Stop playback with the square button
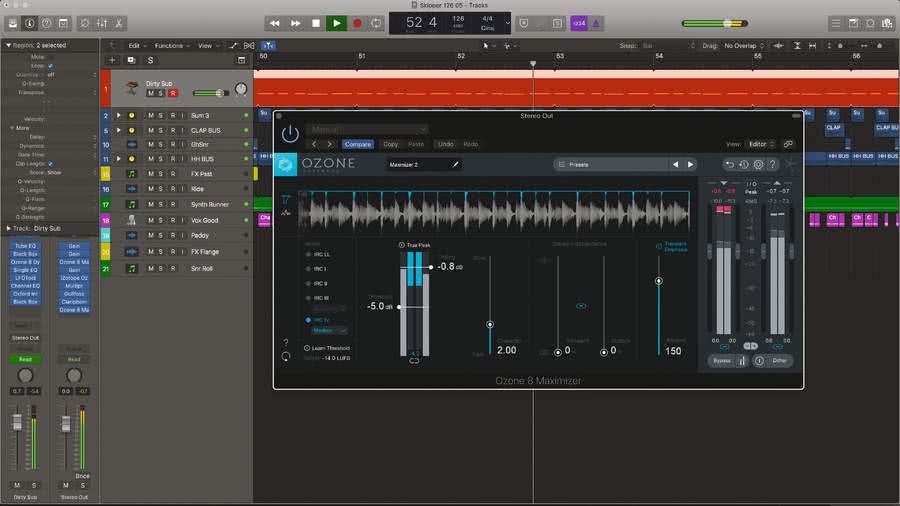 [316, 24]
